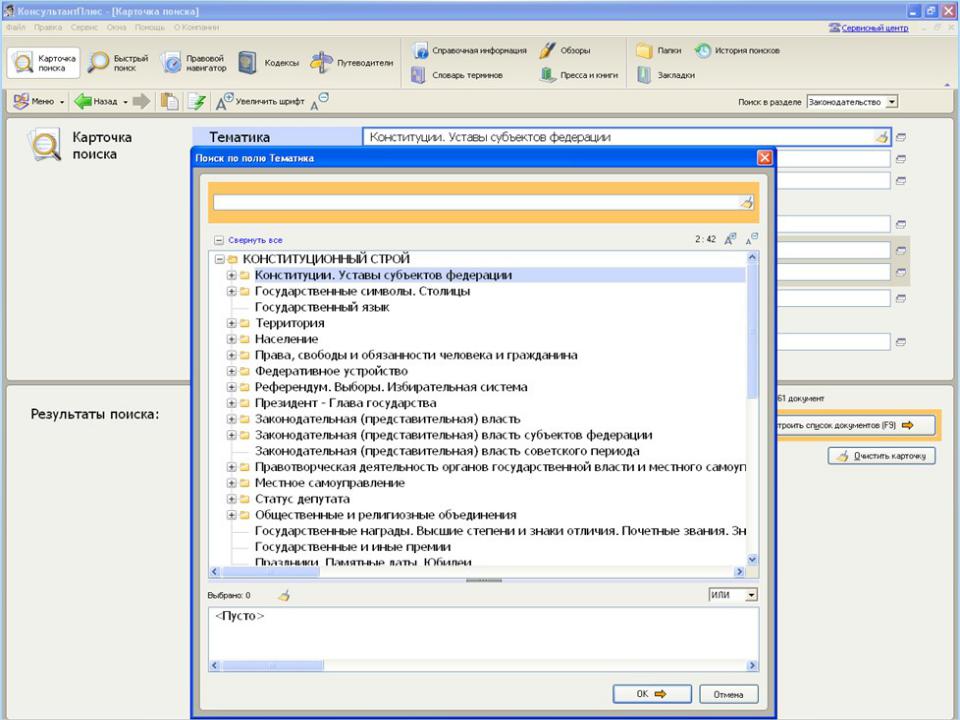960x720 pixels.
Task: Decrease font icon in dialog
Action: coord(752,239)
